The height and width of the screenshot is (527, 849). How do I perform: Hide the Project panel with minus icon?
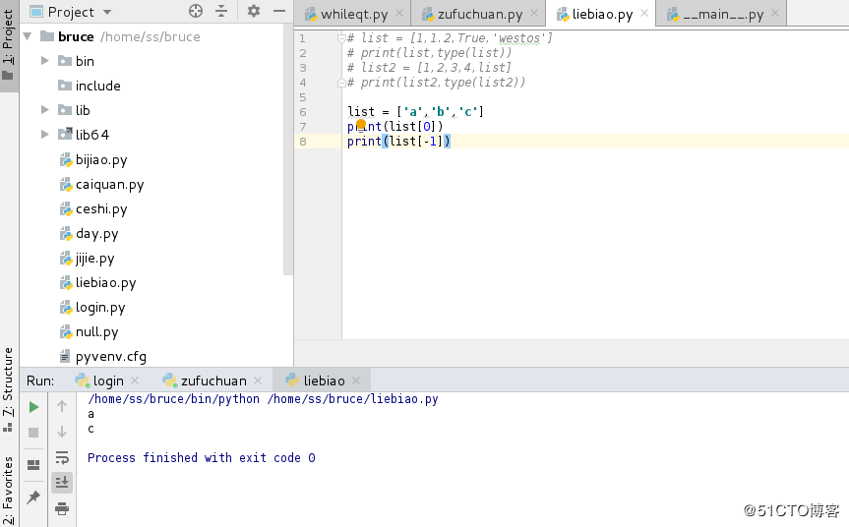click(279, 11)
